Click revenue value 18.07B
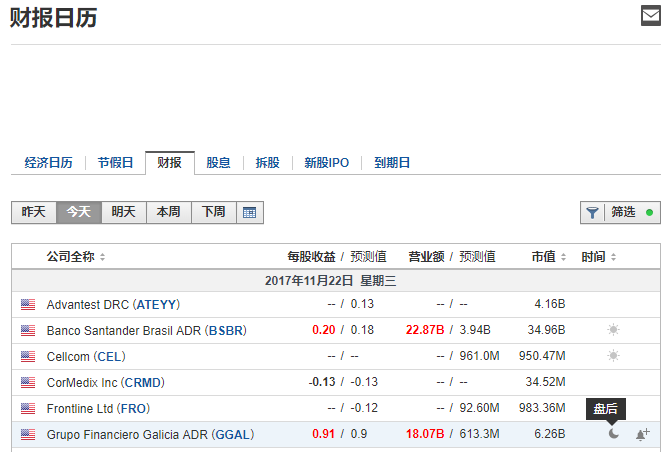Screen dimensions: 664x452 click(x=425, y=434)
